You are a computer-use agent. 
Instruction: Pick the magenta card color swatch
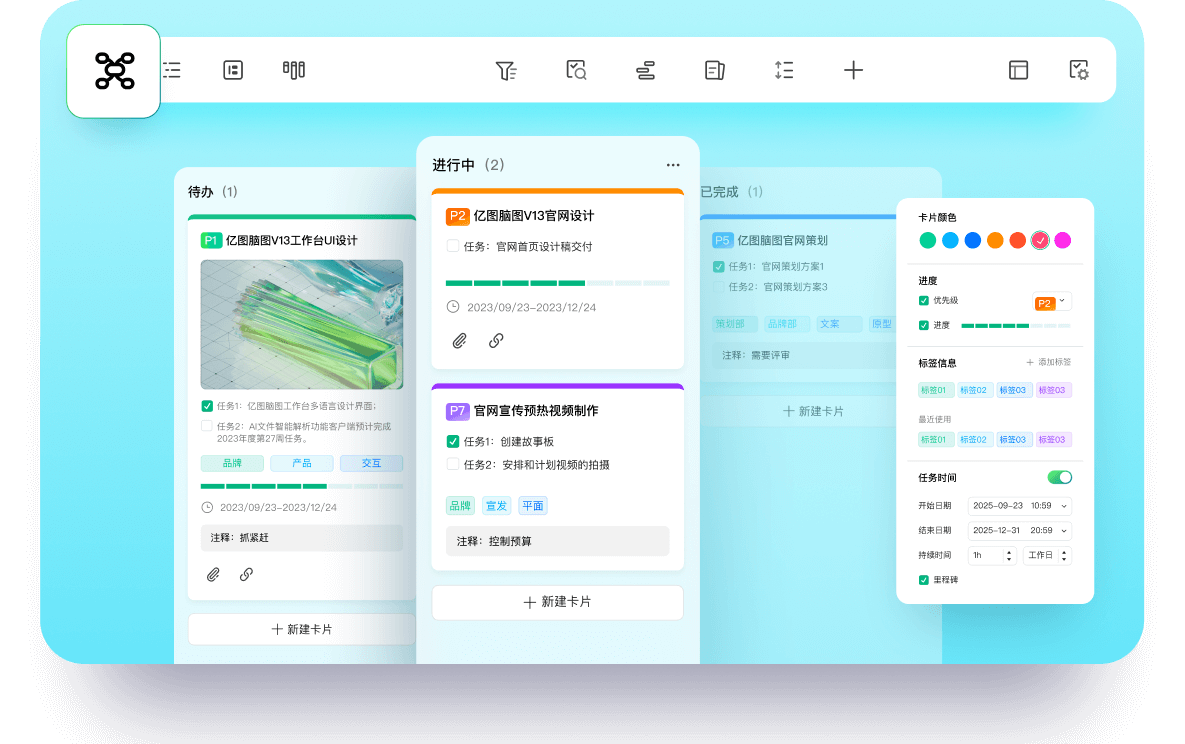(x=1063, y=240)
